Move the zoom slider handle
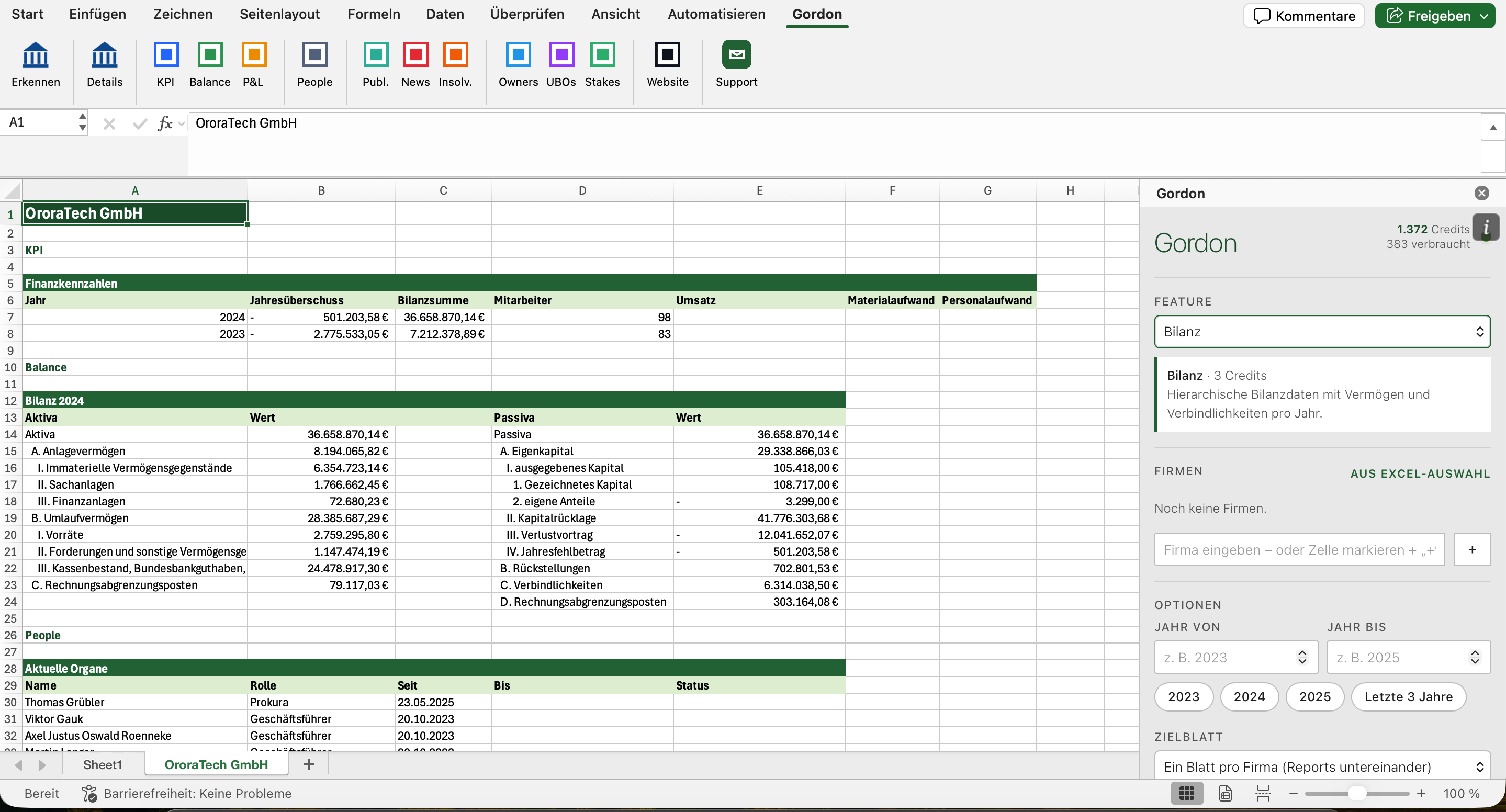The width and height of the screenshot is (1506, 812). point(1357,793)
